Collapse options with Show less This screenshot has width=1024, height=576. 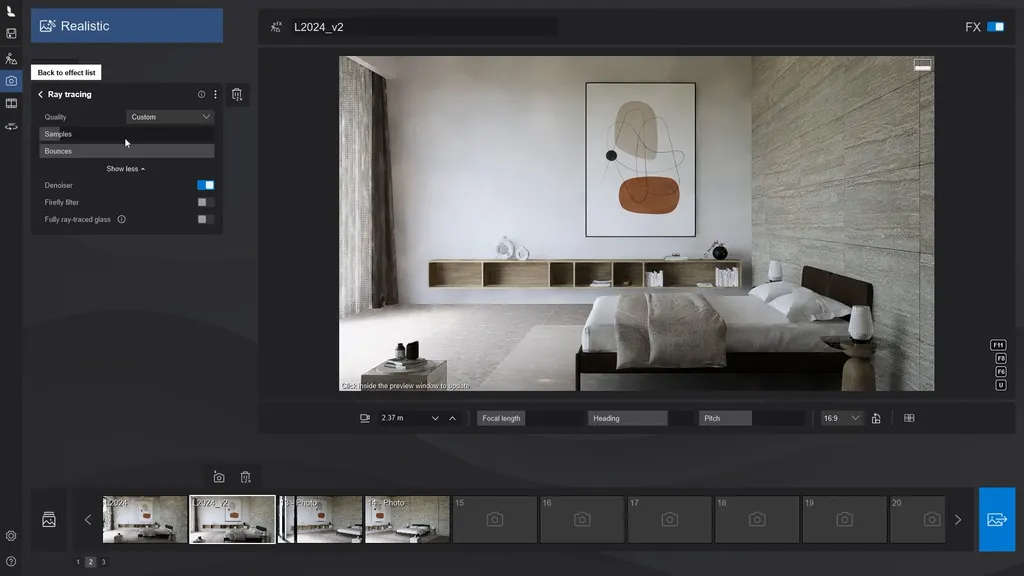pyautogui.click(x=126, y=169)
